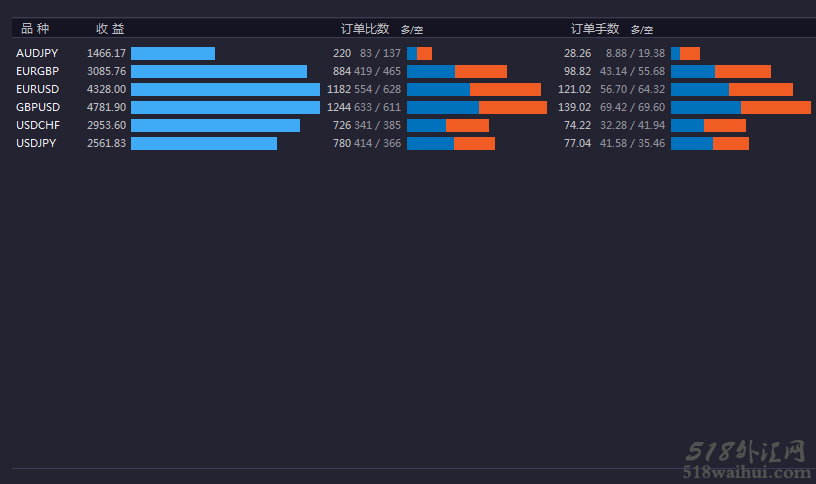Viewport: 816px width, 484px height.
Task: Click the GBPUSD light-blue profit bar
Action: 225,107
